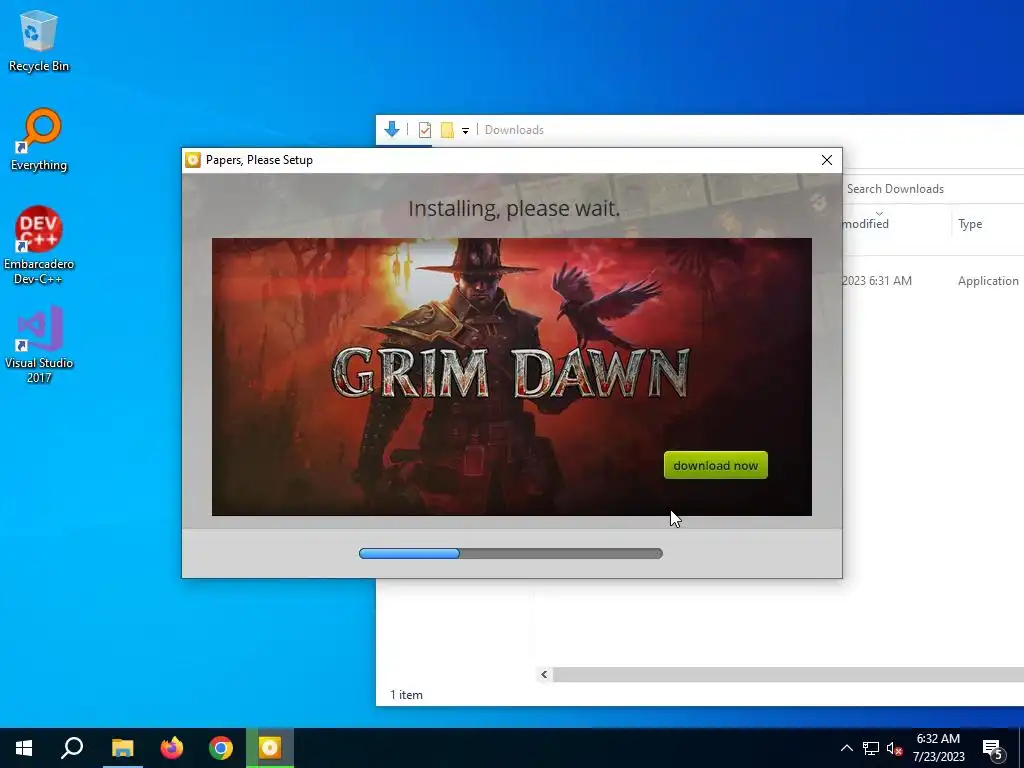
Task: Click the Downloads horizontal scrollbar track
Action: coord(788,675)
